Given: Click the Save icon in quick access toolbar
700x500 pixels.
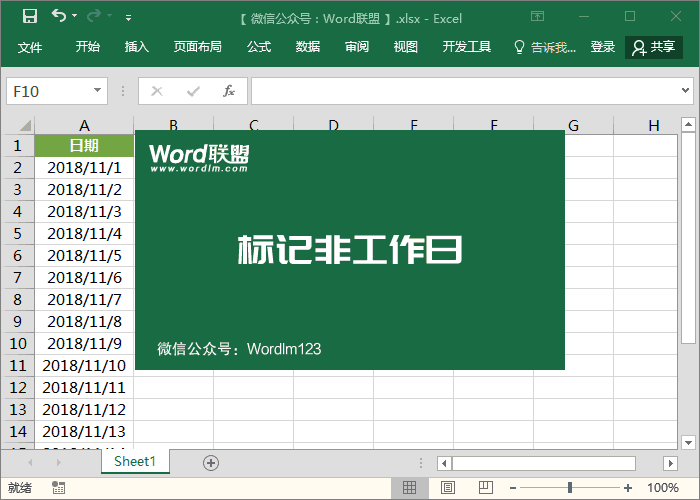Looking at the screenshot, I should click(30, 16).
